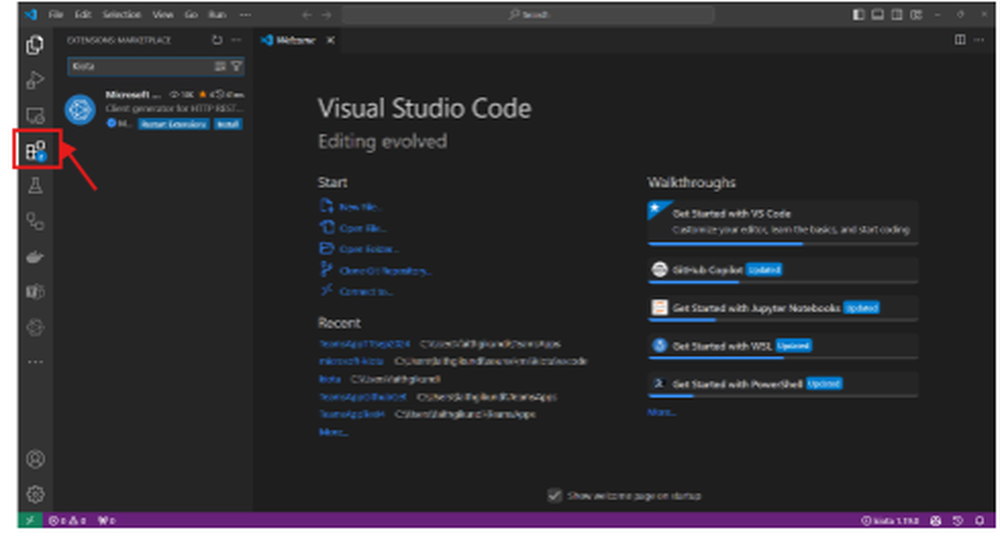Open the Selection menu
The width and height of the screenshot is (1000, 542).
[x=122, y=15]
